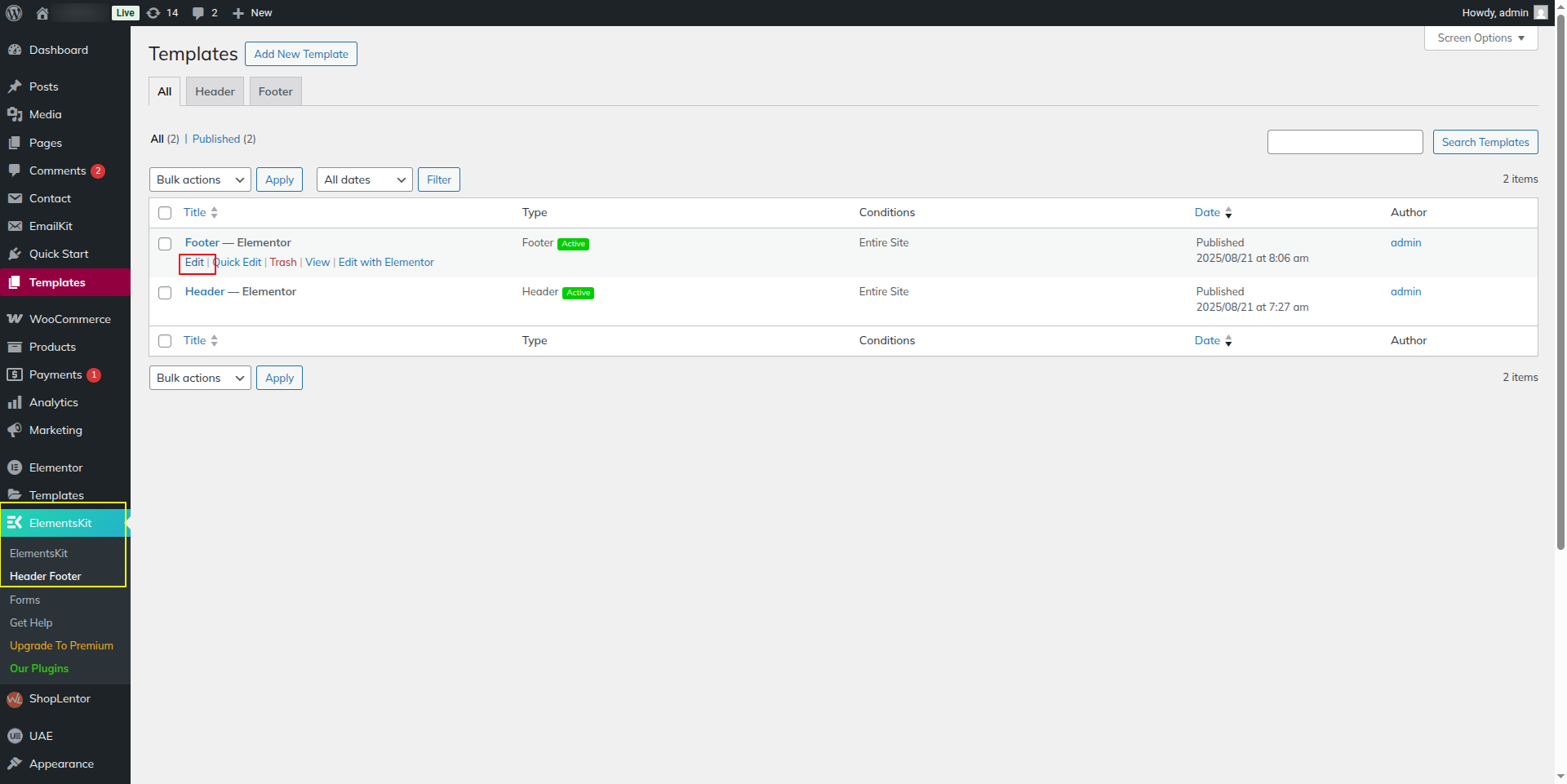Click the template search input field
1567x784 pixels.
click(x=1344, y=142)
